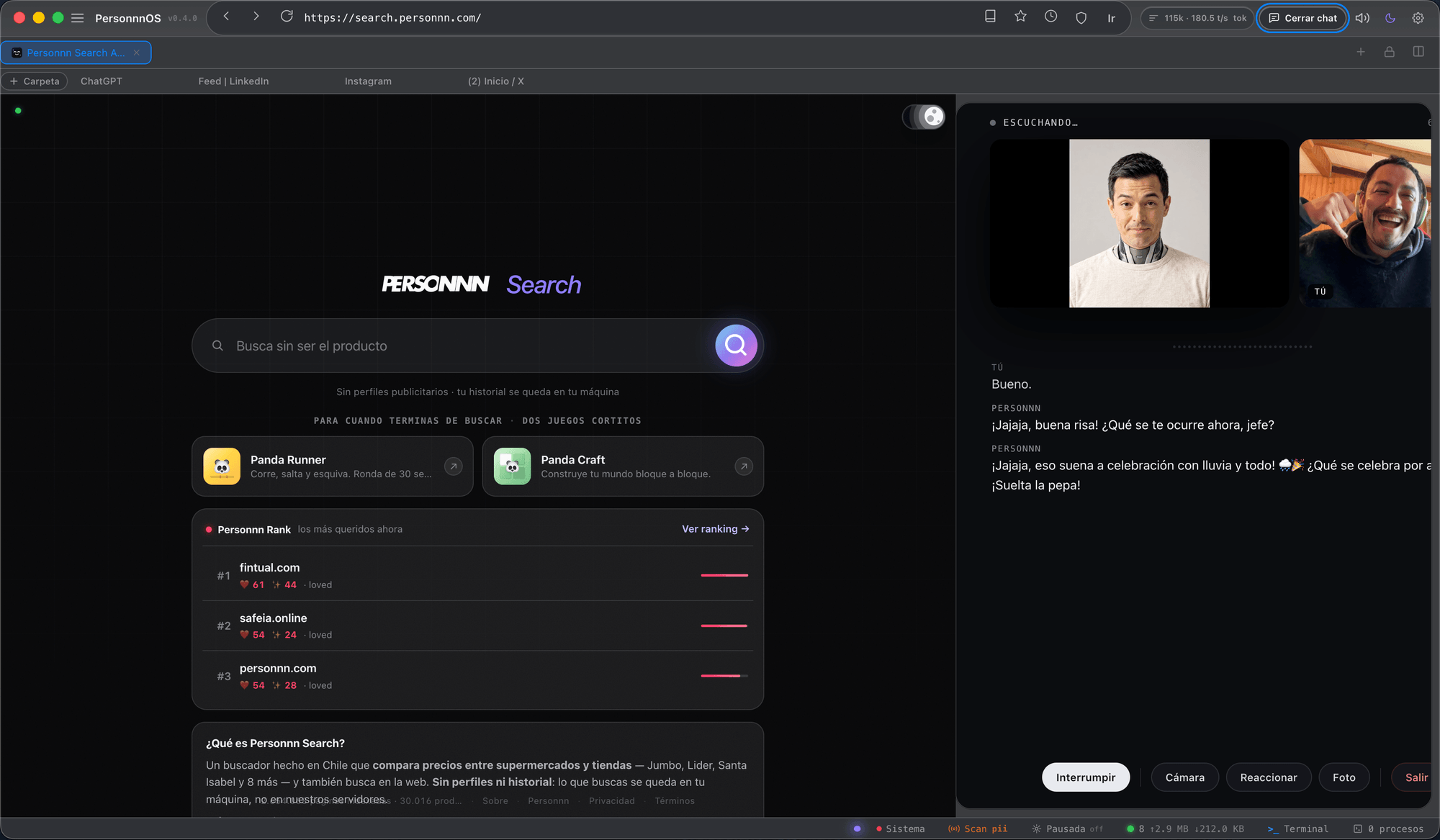Open the privacy shield icon
The height and width of the screenshot is (840, 1440).
coord(1081,18)
